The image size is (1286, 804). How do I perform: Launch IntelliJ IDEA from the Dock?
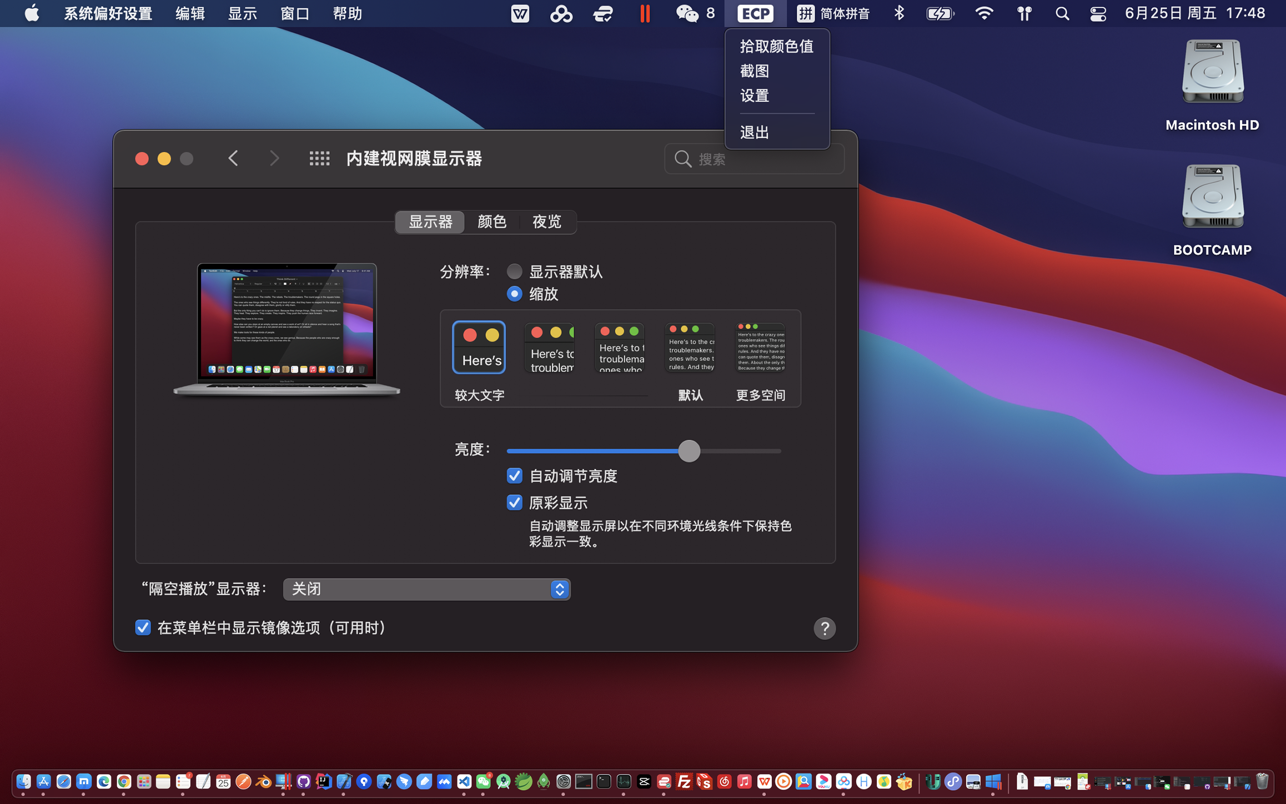(x=323, y=782)
